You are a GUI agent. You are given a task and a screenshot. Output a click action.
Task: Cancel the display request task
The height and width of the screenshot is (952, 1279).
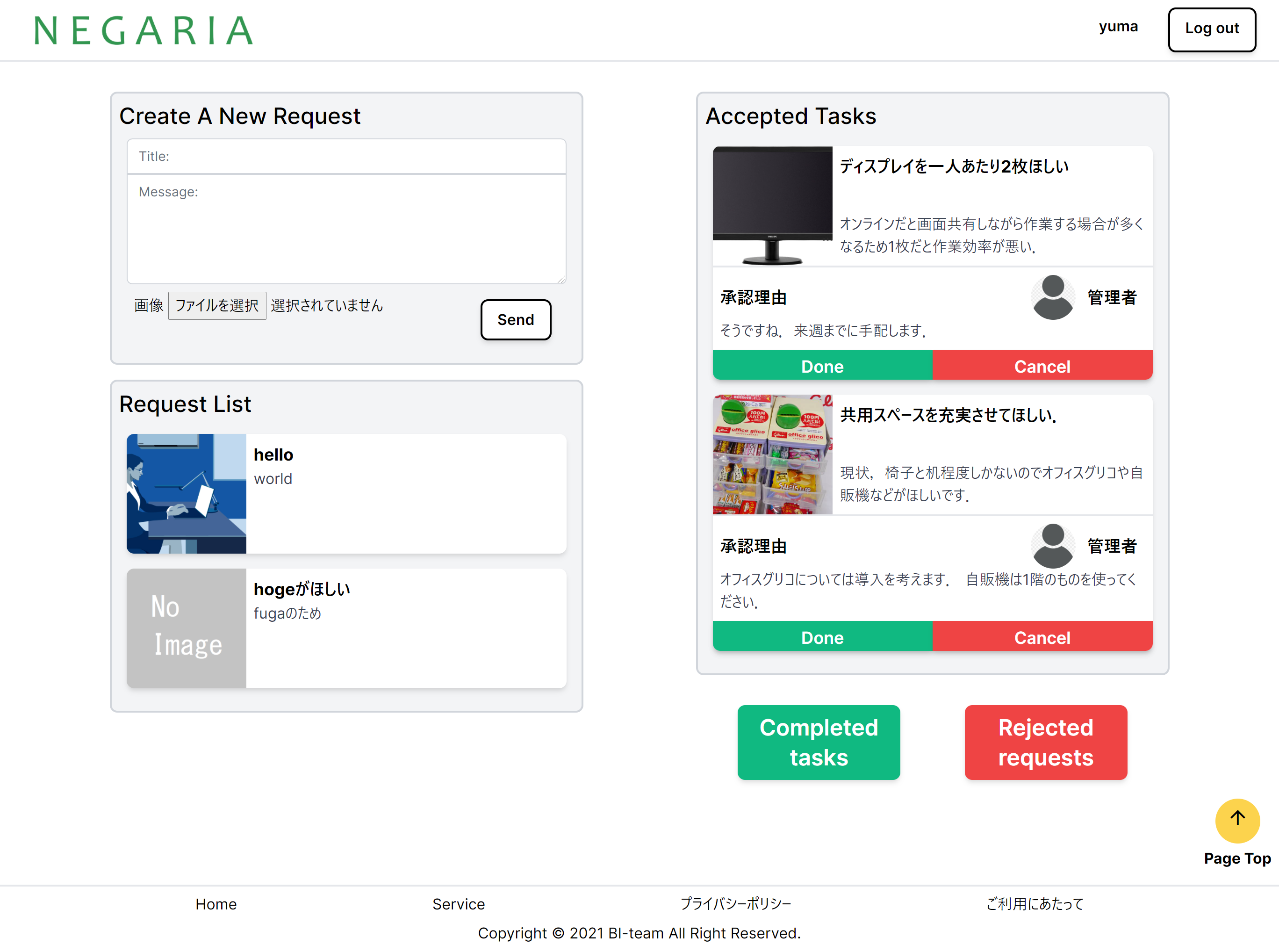click(x=1042, y=366)
